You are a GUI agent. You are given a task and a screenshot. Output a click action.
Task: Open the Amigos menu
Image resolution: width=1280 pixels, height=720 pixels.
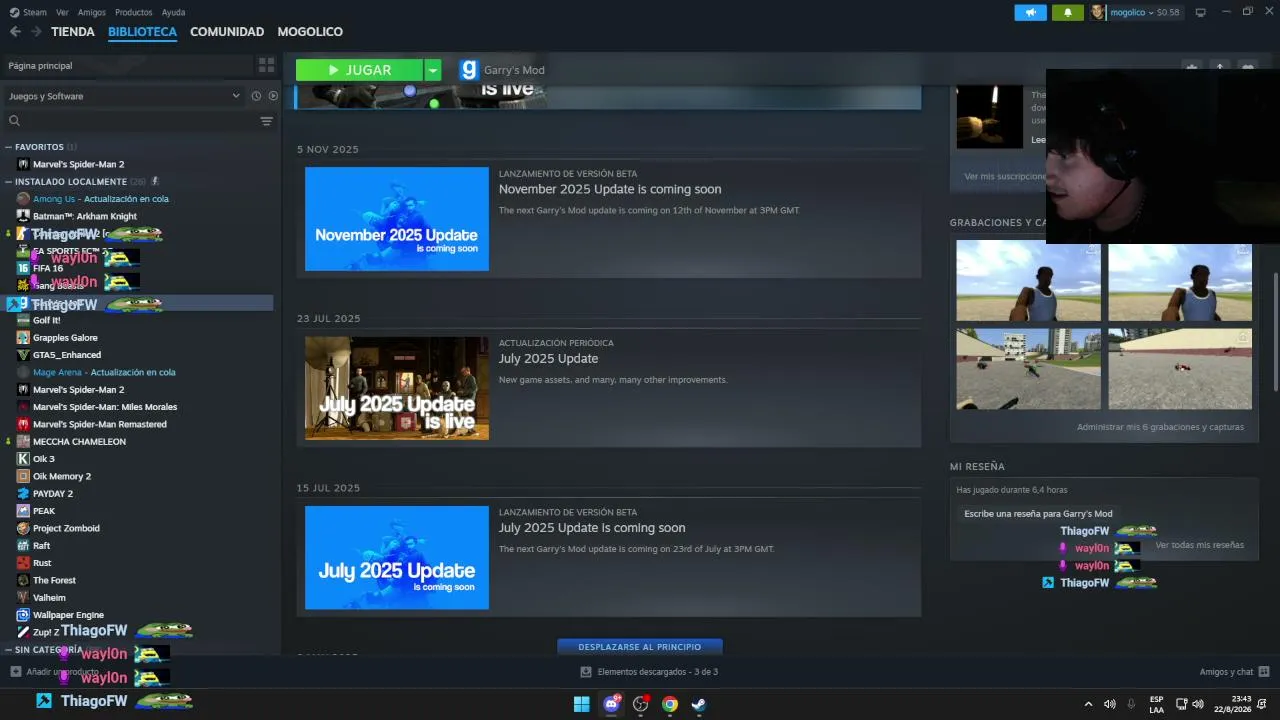[x=91, y=12]
